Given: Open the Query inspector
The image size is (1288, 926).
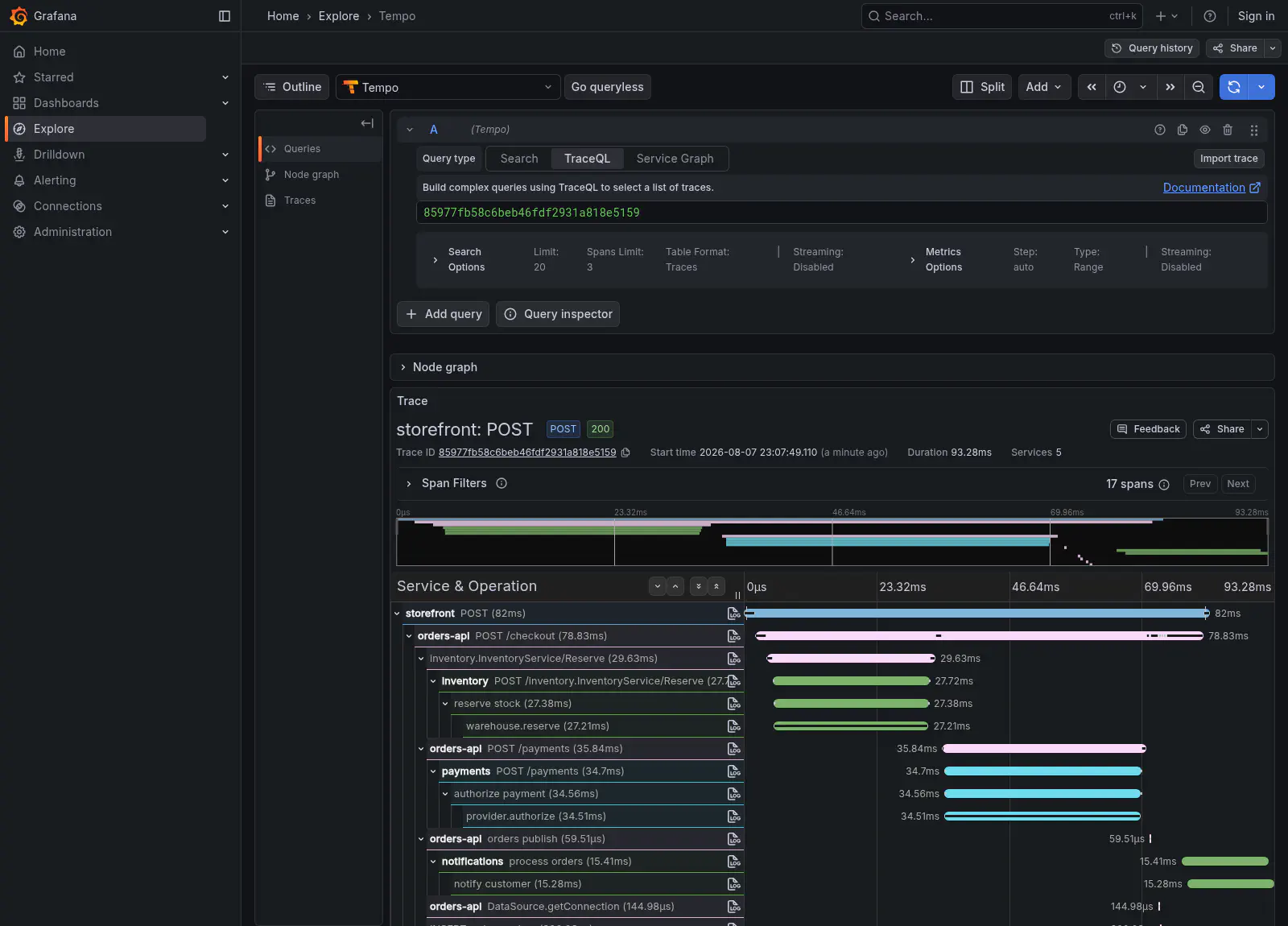Looking at the screenshot, I should tap(558, 314).
